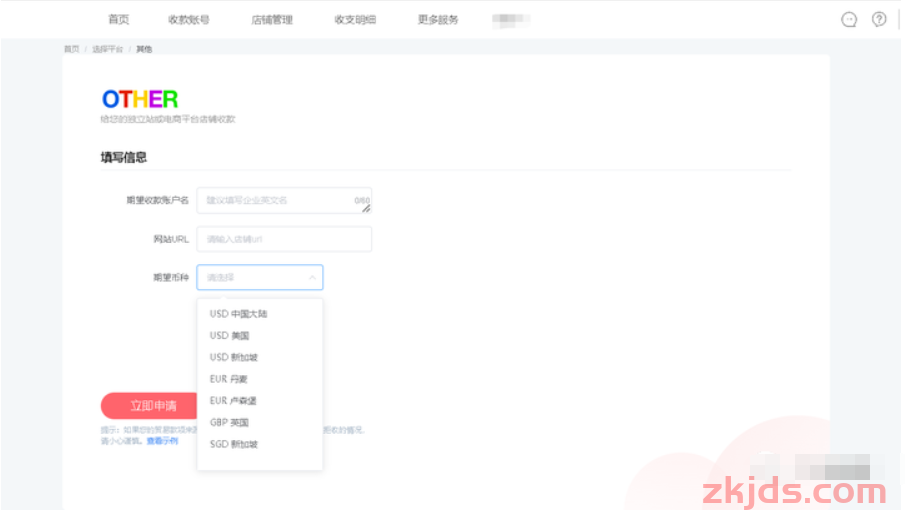
Task: Select EUR 丹麦 option
Action: coord(260,379)
